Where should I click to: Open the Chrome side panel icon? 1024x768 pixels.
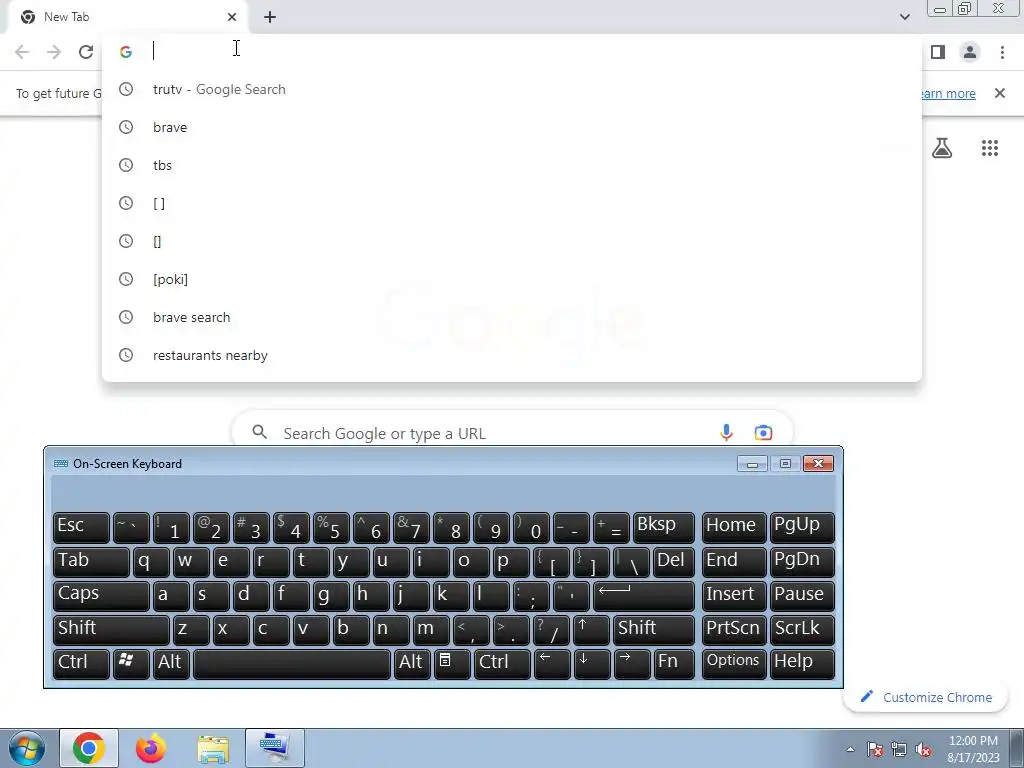point(938,52)
